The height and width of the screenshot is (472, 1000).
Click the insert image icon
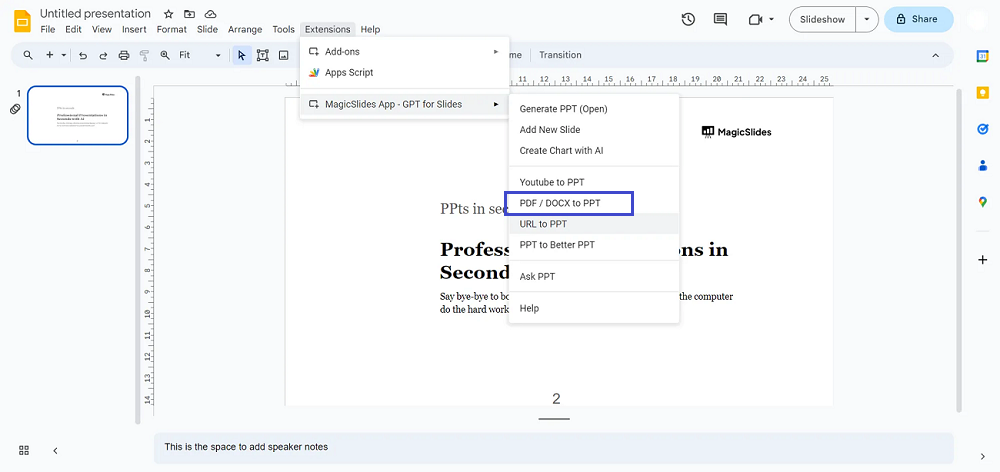[283, 55]
